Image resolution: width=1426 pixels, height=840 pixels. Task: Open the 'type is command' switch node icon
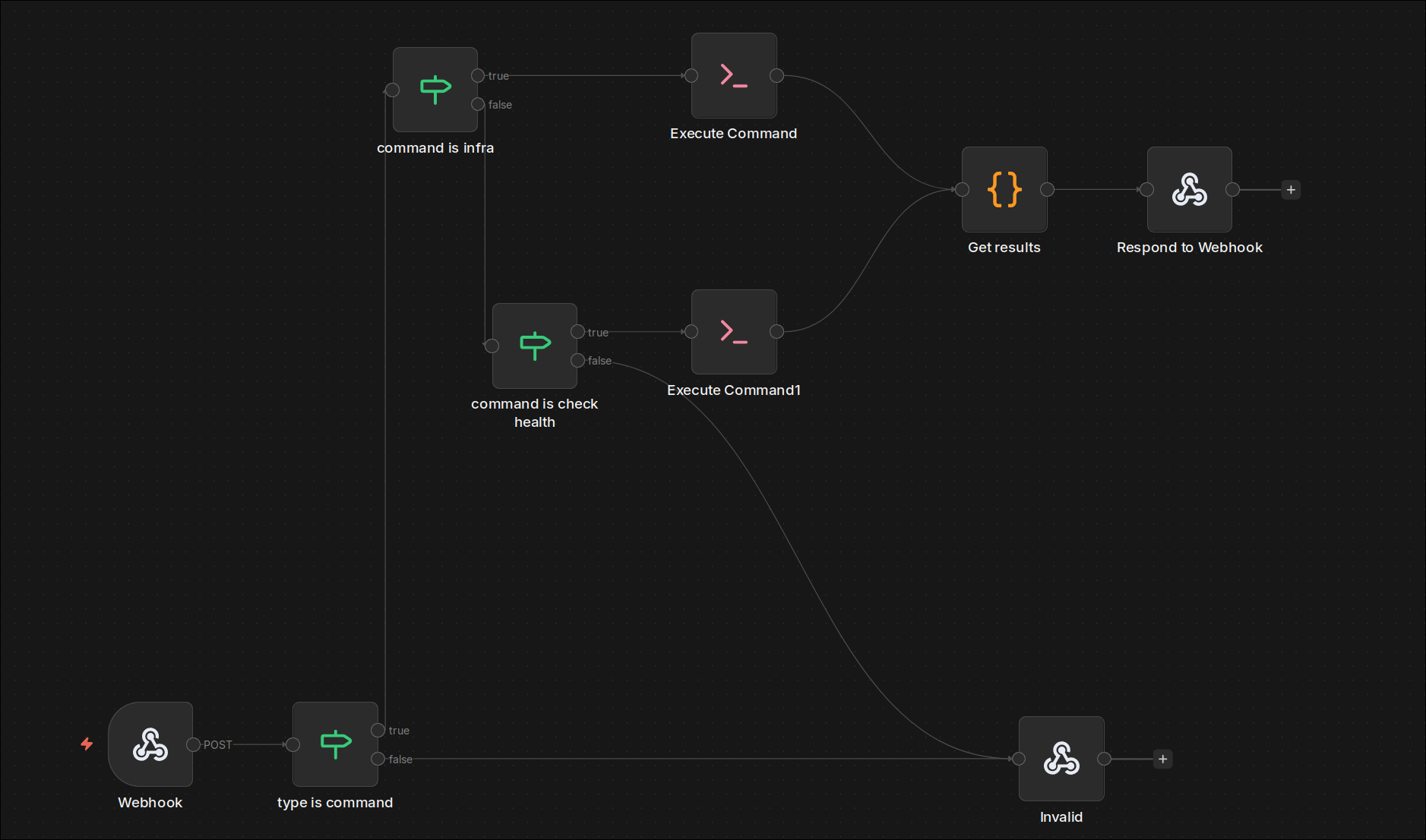(x=335, y=744)
